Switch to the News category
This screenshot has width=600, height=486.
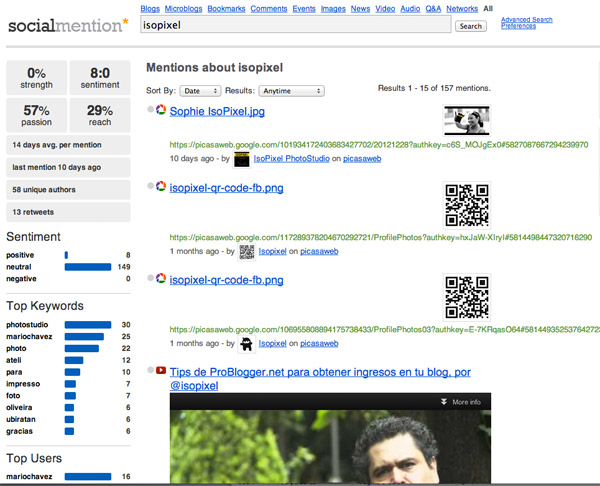[x=360, y=8]
